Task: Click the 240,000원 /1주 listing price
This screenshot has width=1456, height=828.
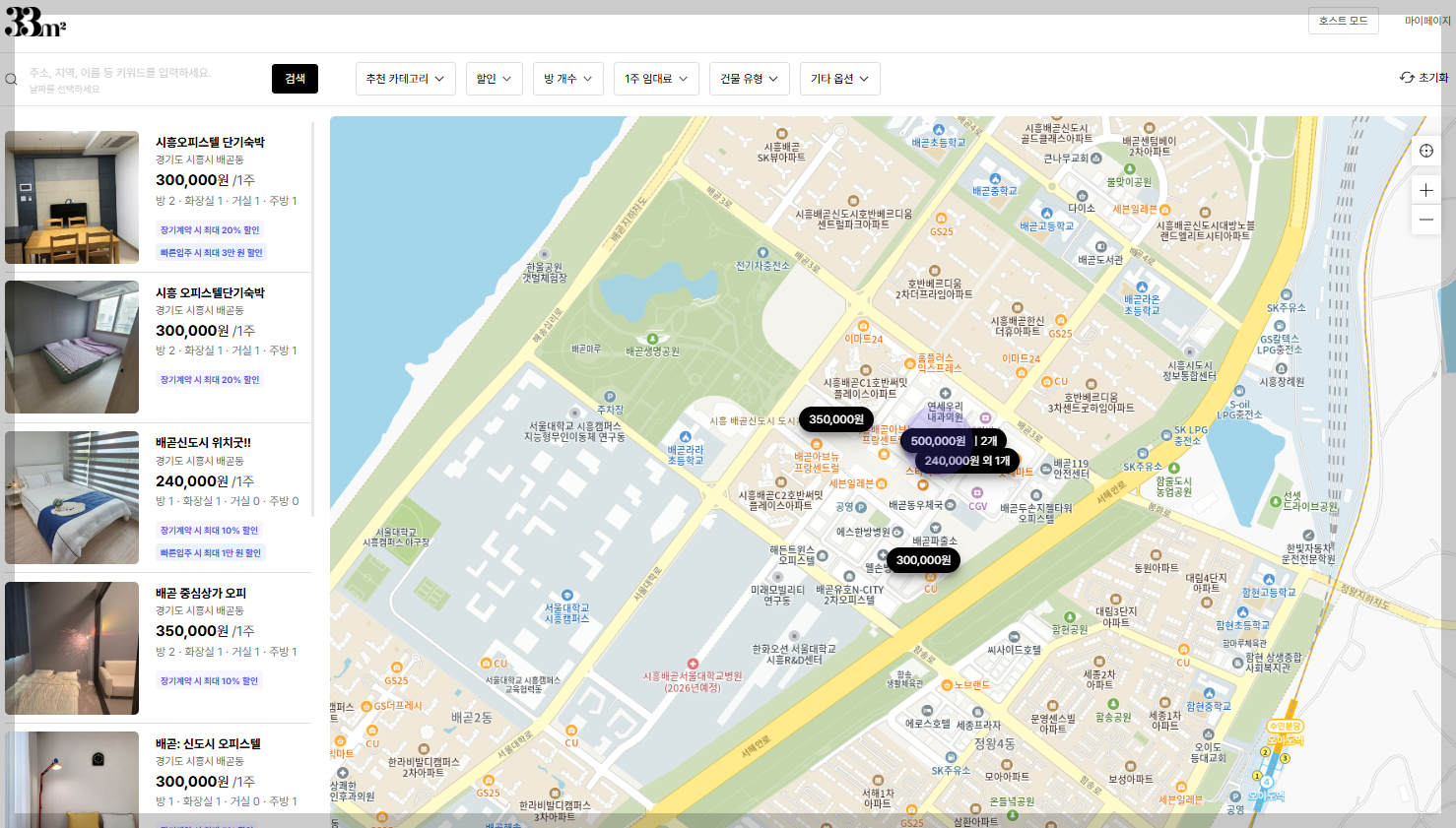Action: [x=205, y=481]
